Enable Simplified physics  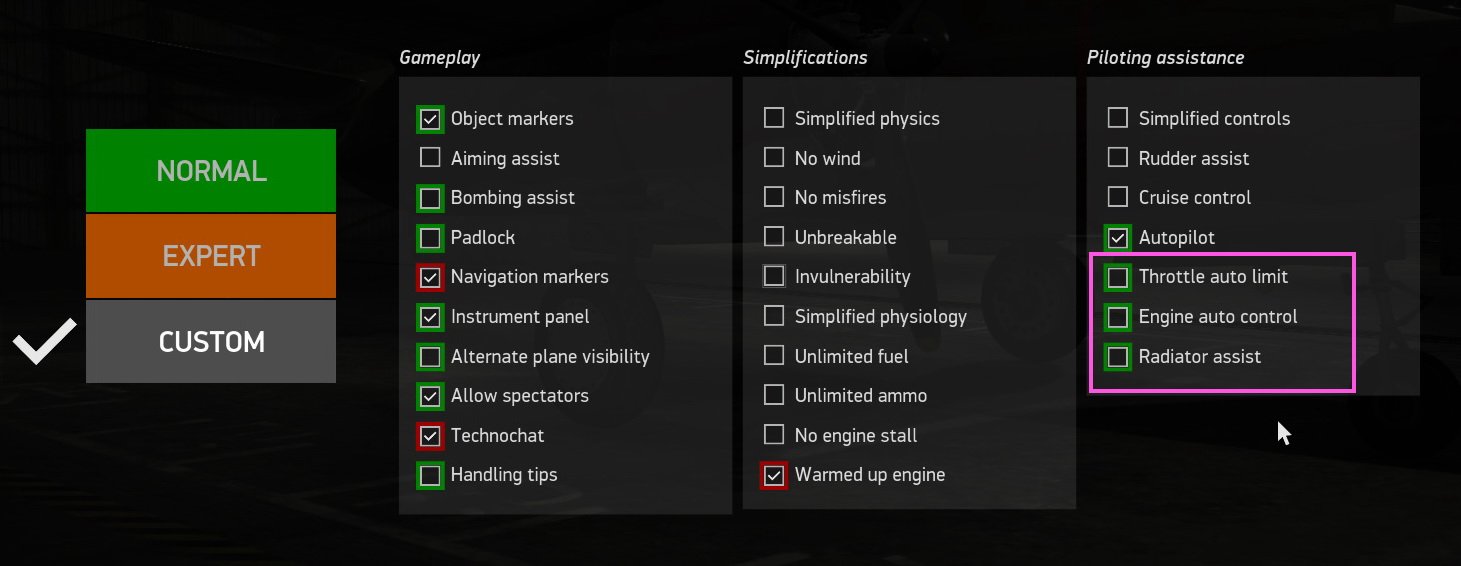tap(774, 119)
